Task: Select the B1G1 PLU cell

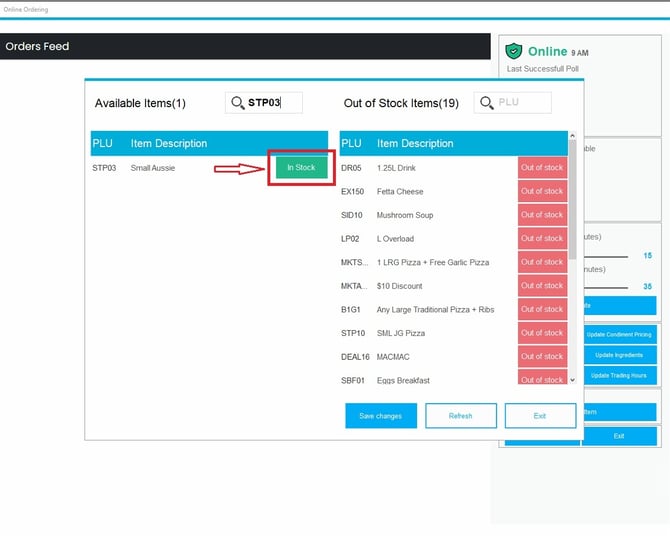Action: [x=351, y=309]
